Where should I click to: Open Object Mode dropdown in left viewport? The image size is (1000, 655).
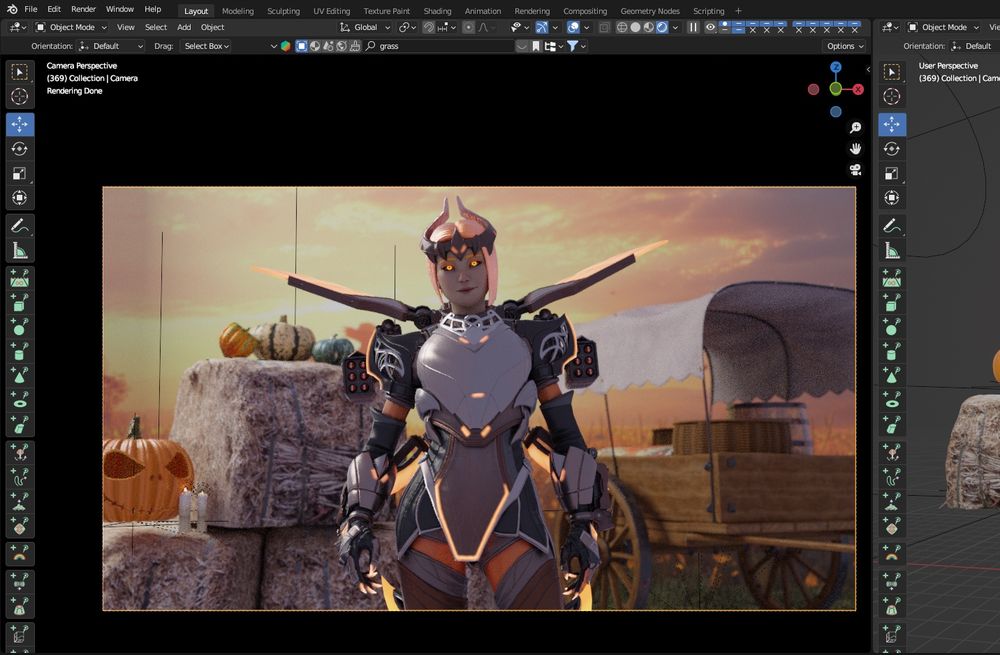pyautogui.click(x=71, y=27)
